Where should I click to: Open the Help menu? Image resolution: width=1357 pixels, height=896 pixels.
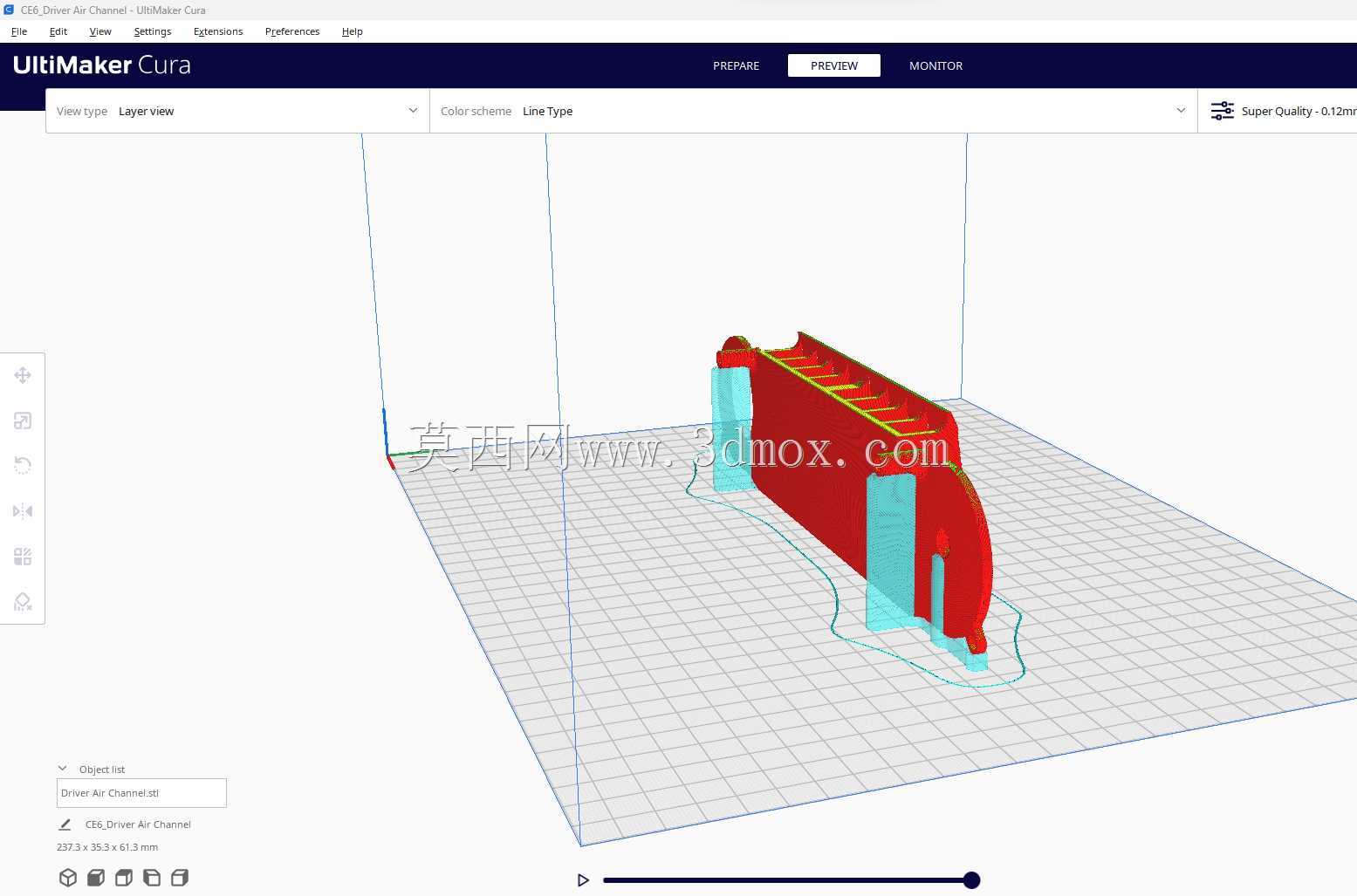click(353, 31)
